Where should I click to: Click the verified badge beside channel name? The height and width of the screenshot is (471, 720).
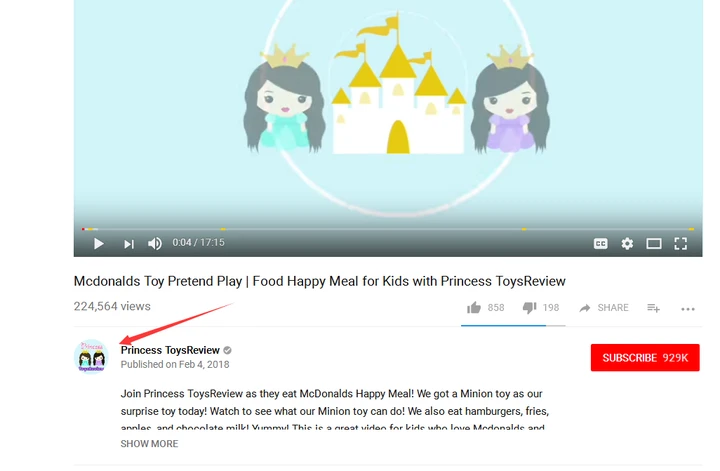(227, 350)
